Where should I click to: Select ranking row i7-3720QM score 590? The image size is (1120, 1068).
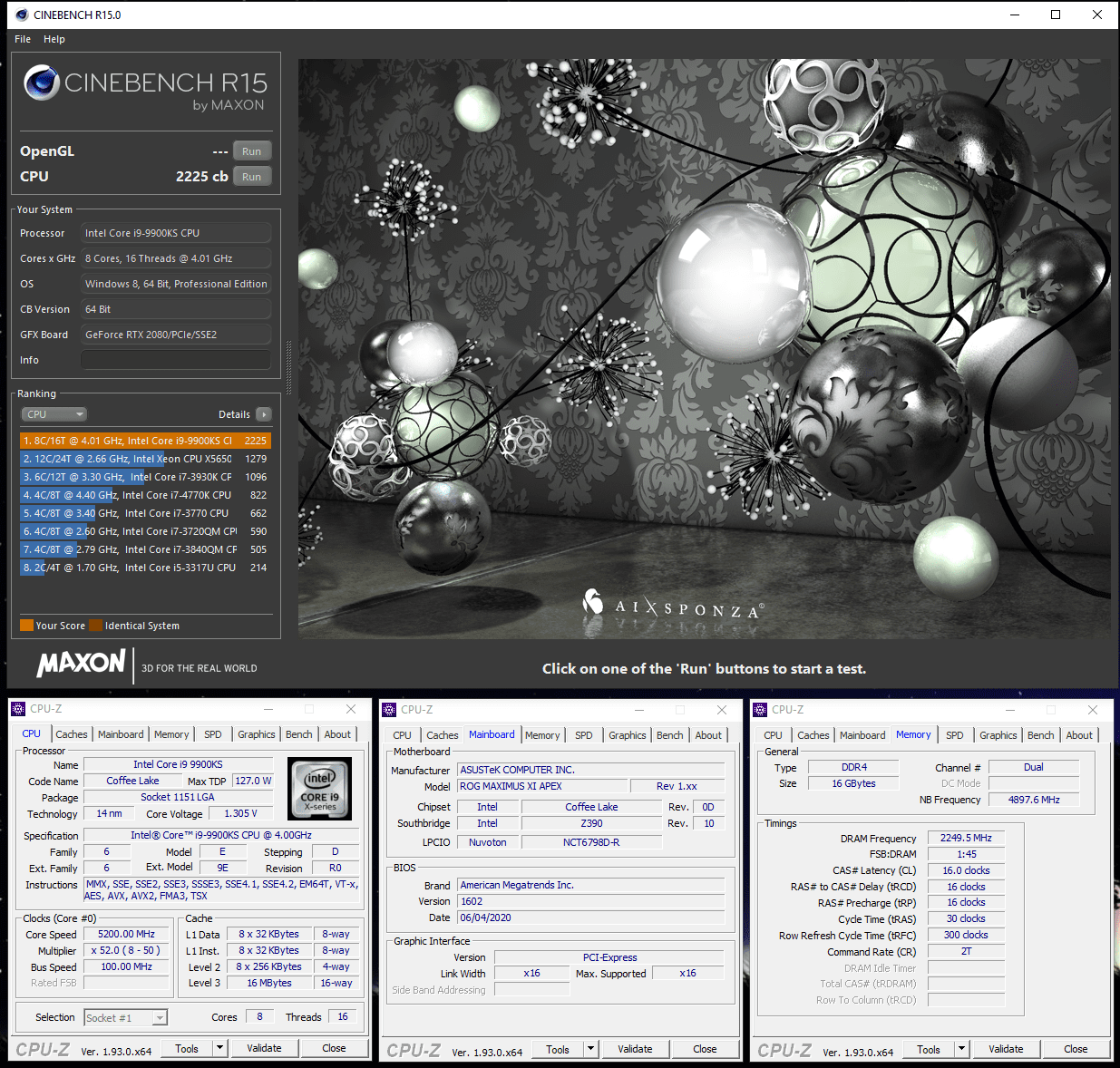tap(145, 531)
